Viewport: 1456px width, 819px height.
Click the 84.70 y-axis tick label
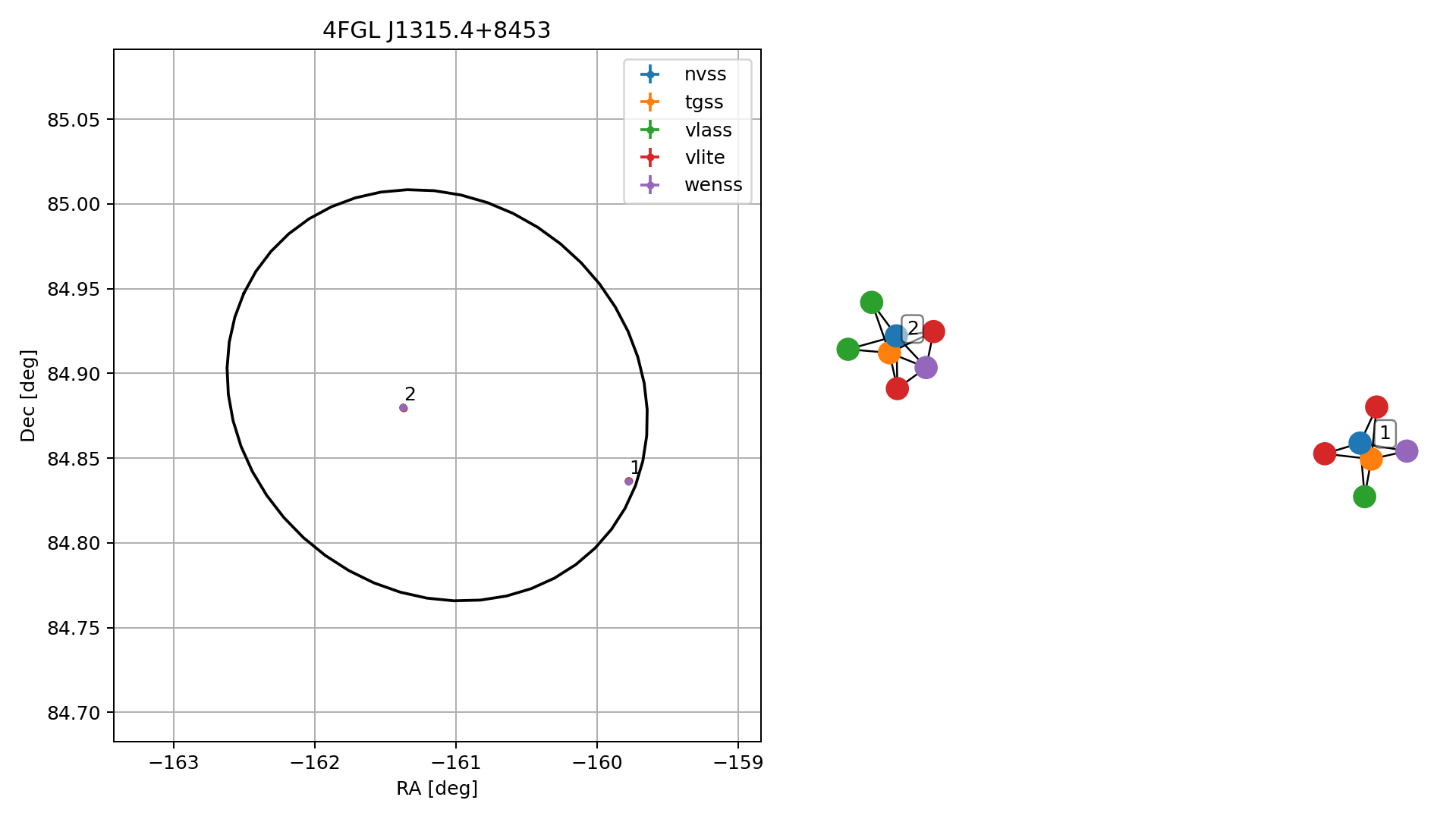click(74, 713)
